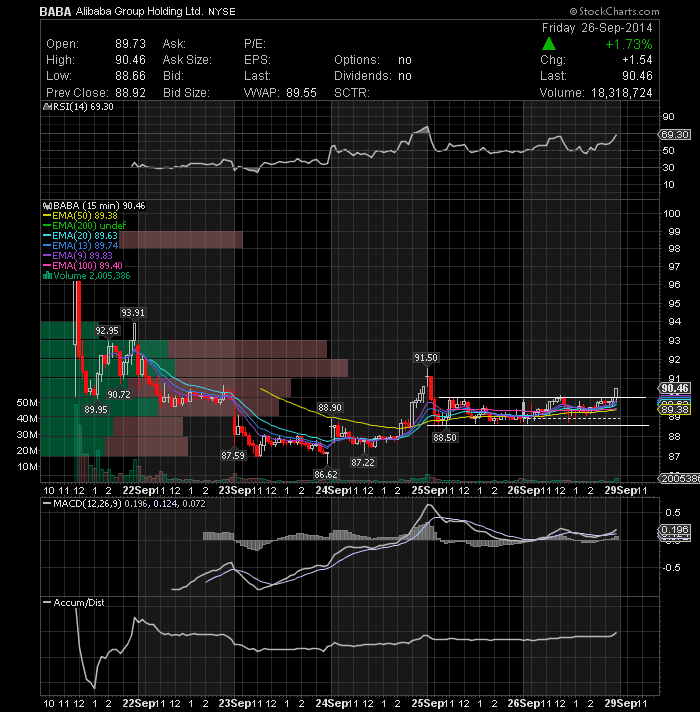Click the yellow 89.38 EMA tag on axis
700x712 pixels.
click(x=675, y=410)
